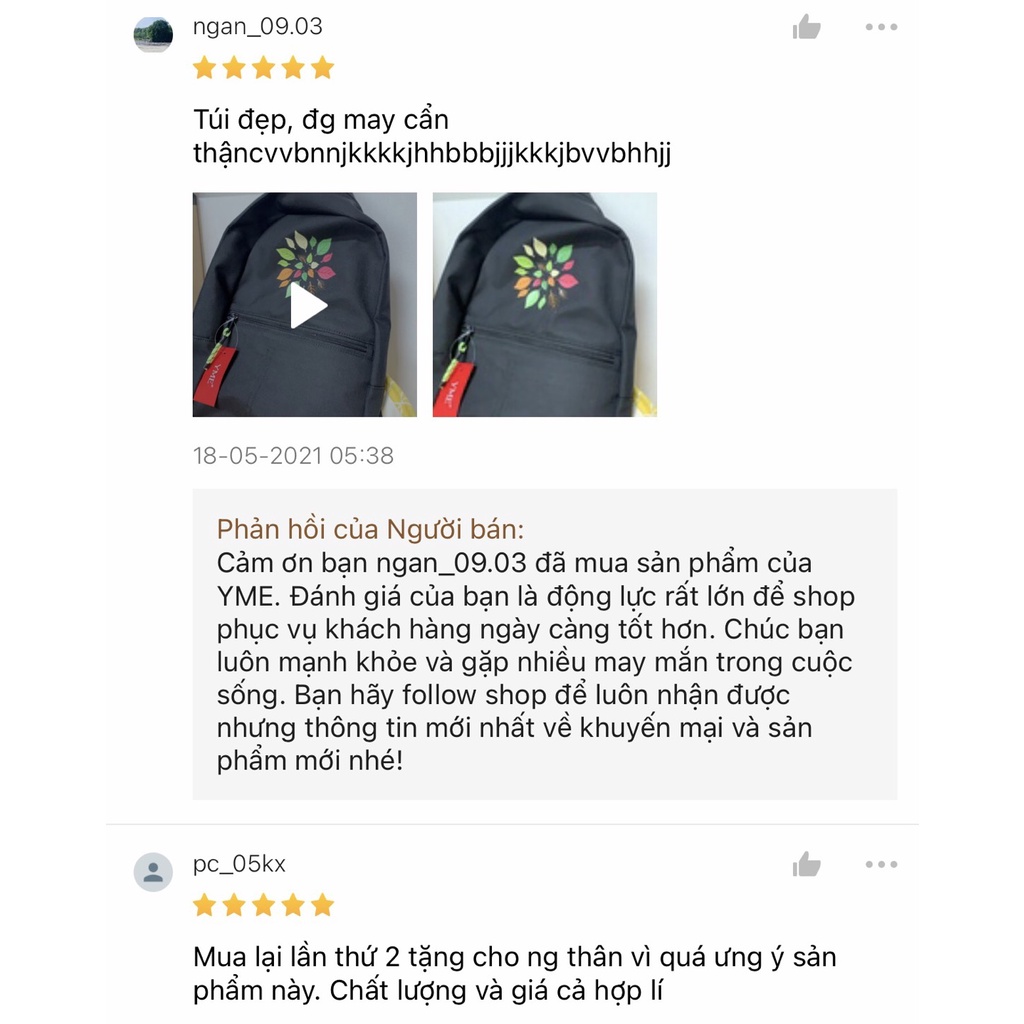1024x1024 pixels.
Task: Select the review timestamp 18-05-2021 05:38
Action: (293, 456)
